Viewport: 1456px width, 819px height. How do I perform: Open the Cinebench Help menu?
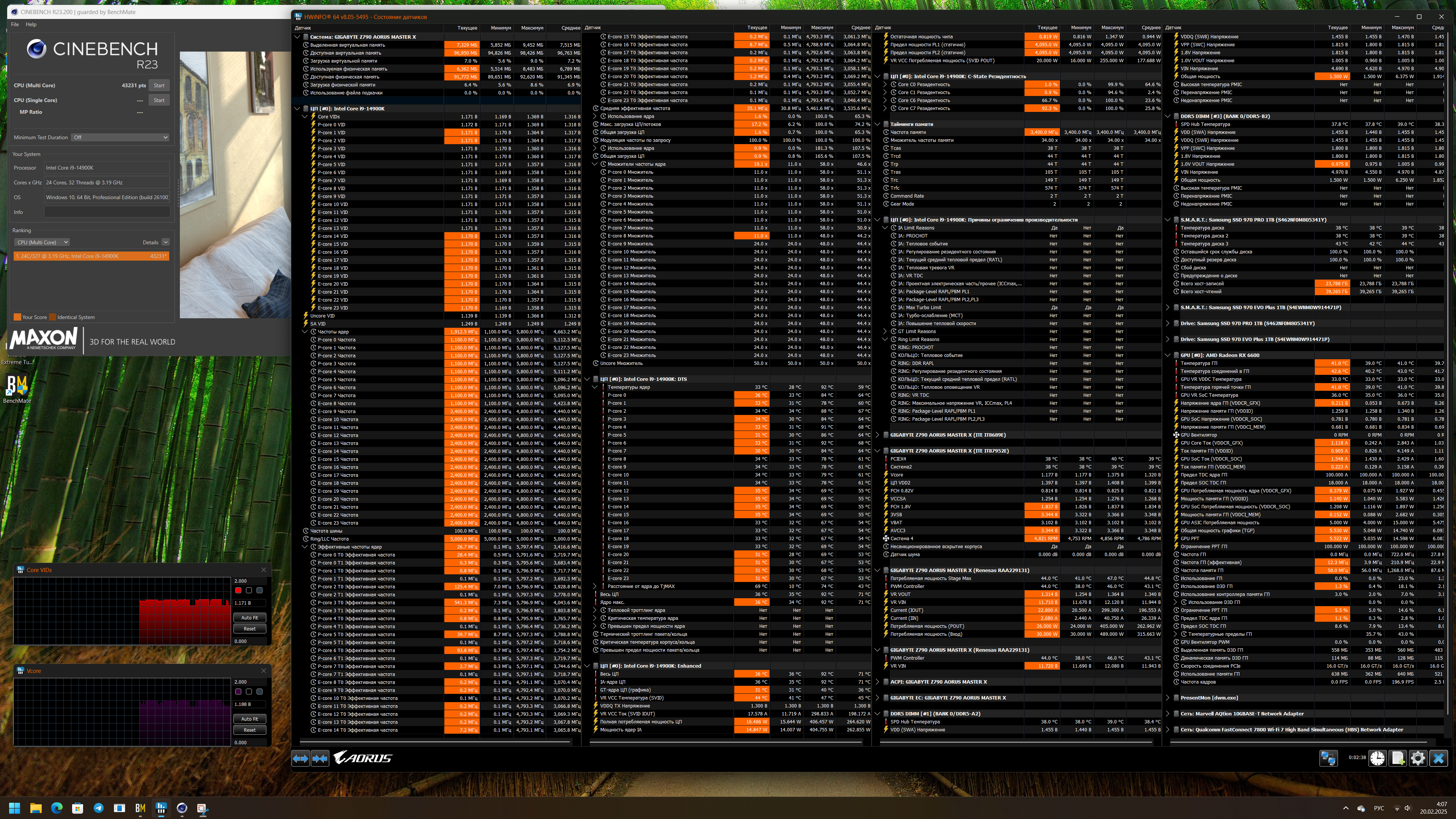[x=31, y=24]
